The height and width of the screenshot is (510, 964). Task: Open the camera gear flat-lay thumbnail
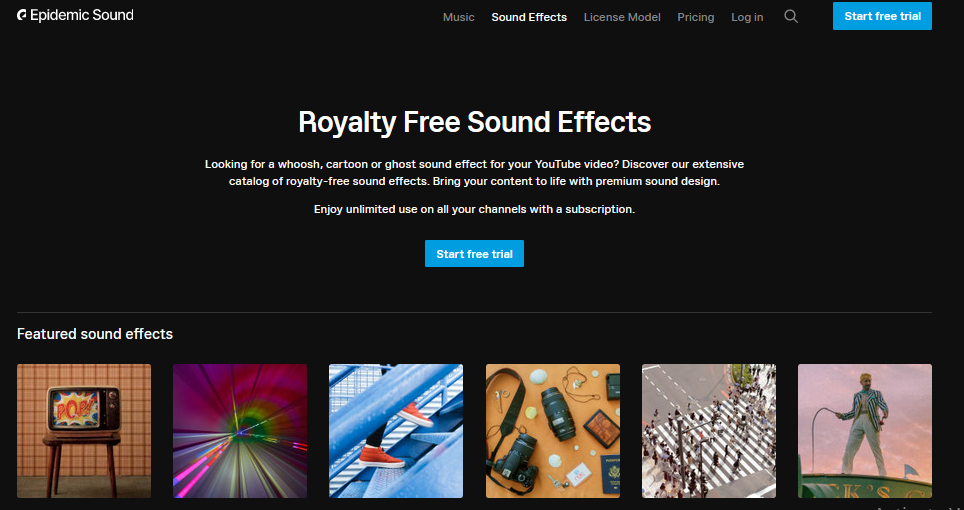click(x=553, y=431)
